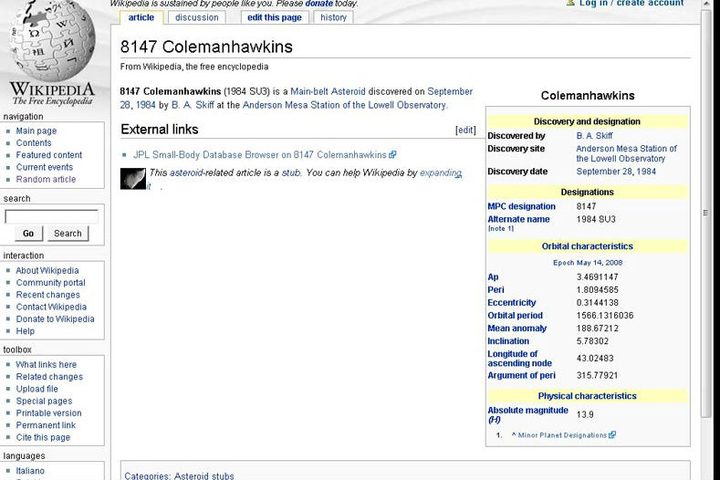Click Absolute magnitude (H) label

coord(528,415)
